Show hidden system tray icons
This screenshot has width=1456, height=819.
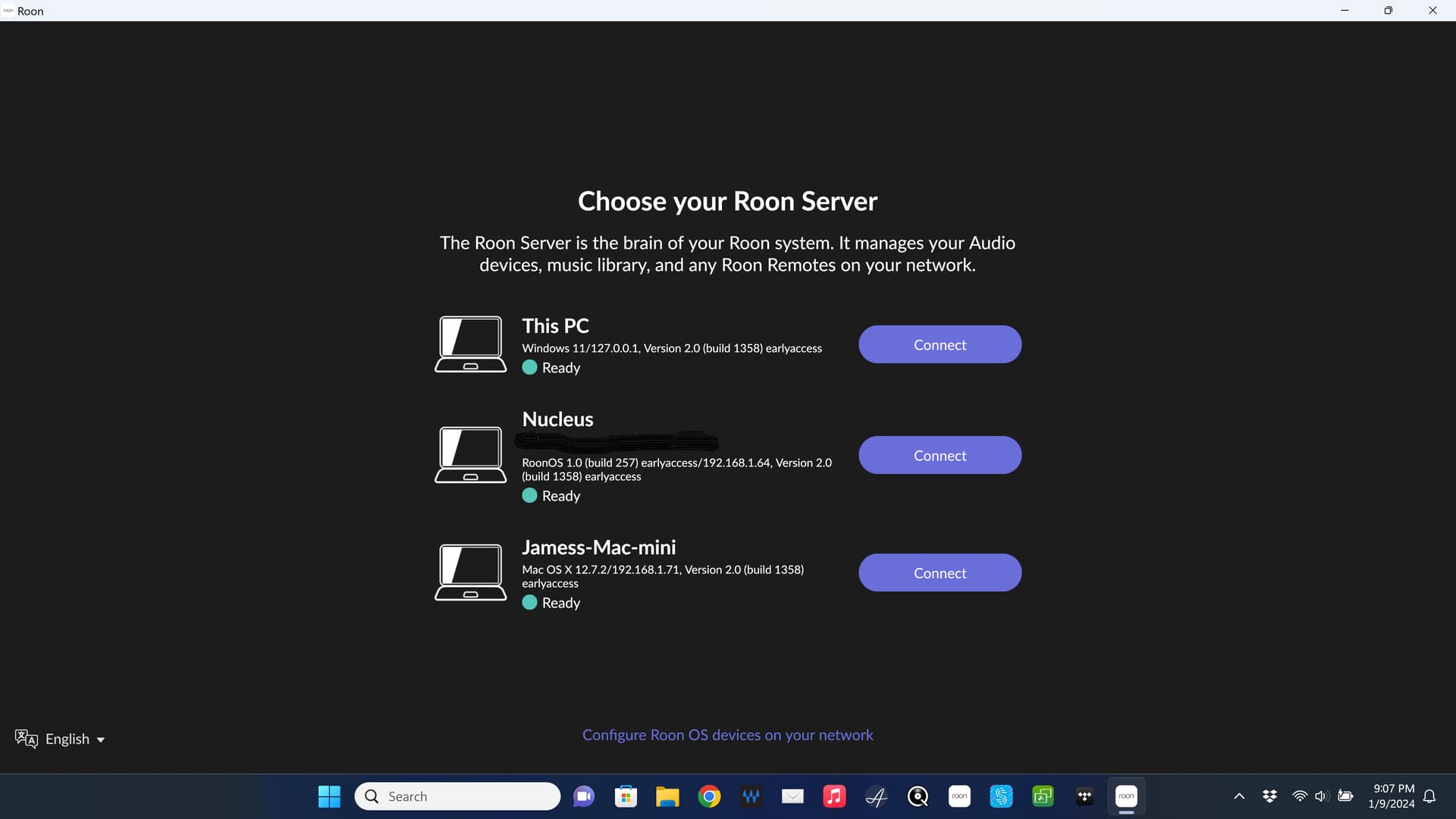1239,796
